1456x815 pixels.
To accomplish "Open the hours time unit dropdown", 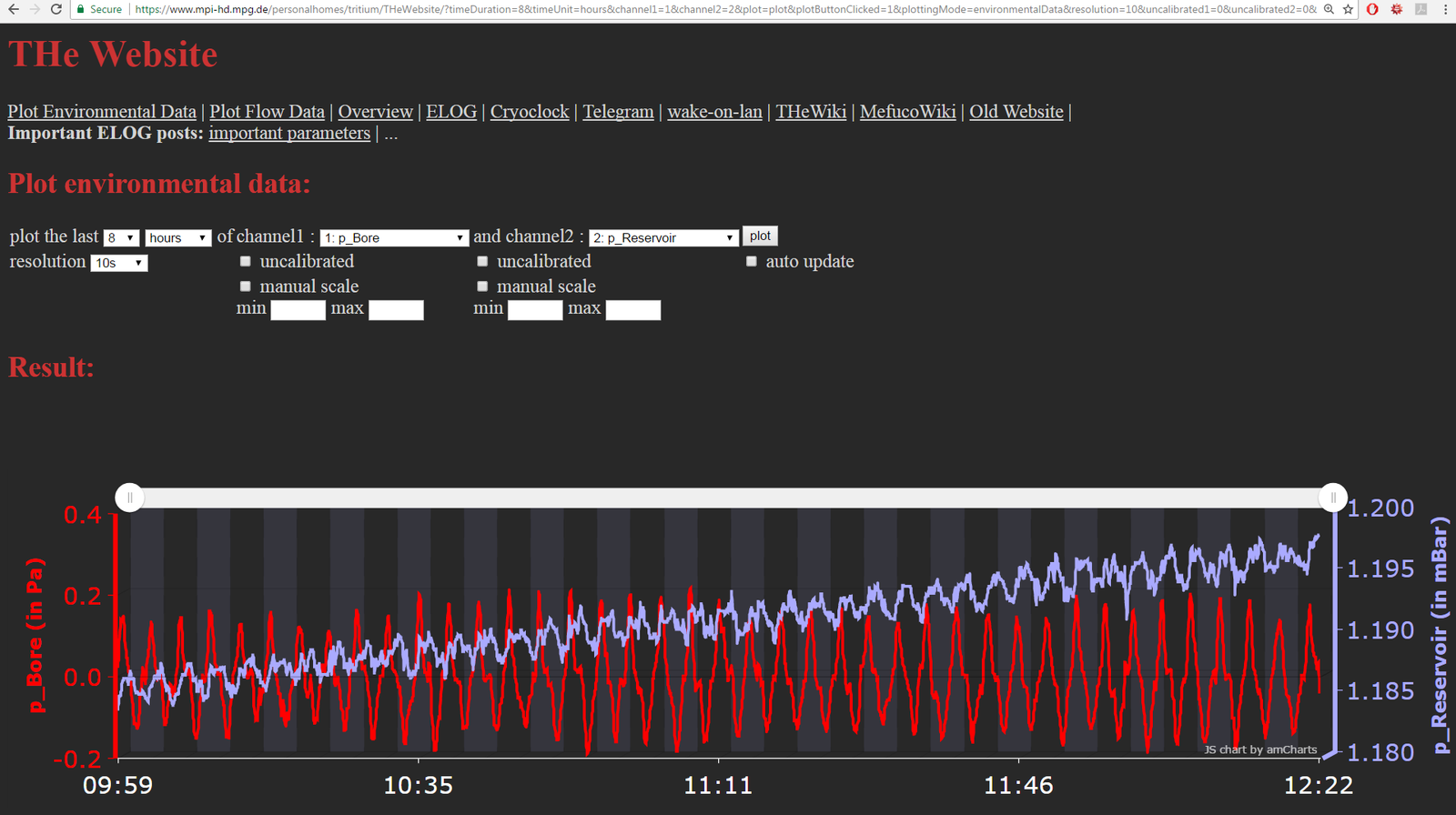I will (178, 237).
